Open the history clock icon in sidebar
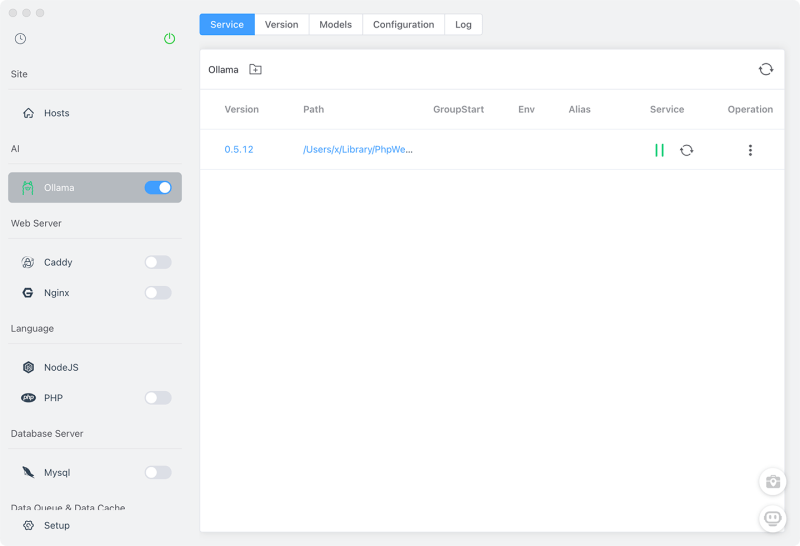The width and height of the screenshot is (800, 546). click(20, 39)
